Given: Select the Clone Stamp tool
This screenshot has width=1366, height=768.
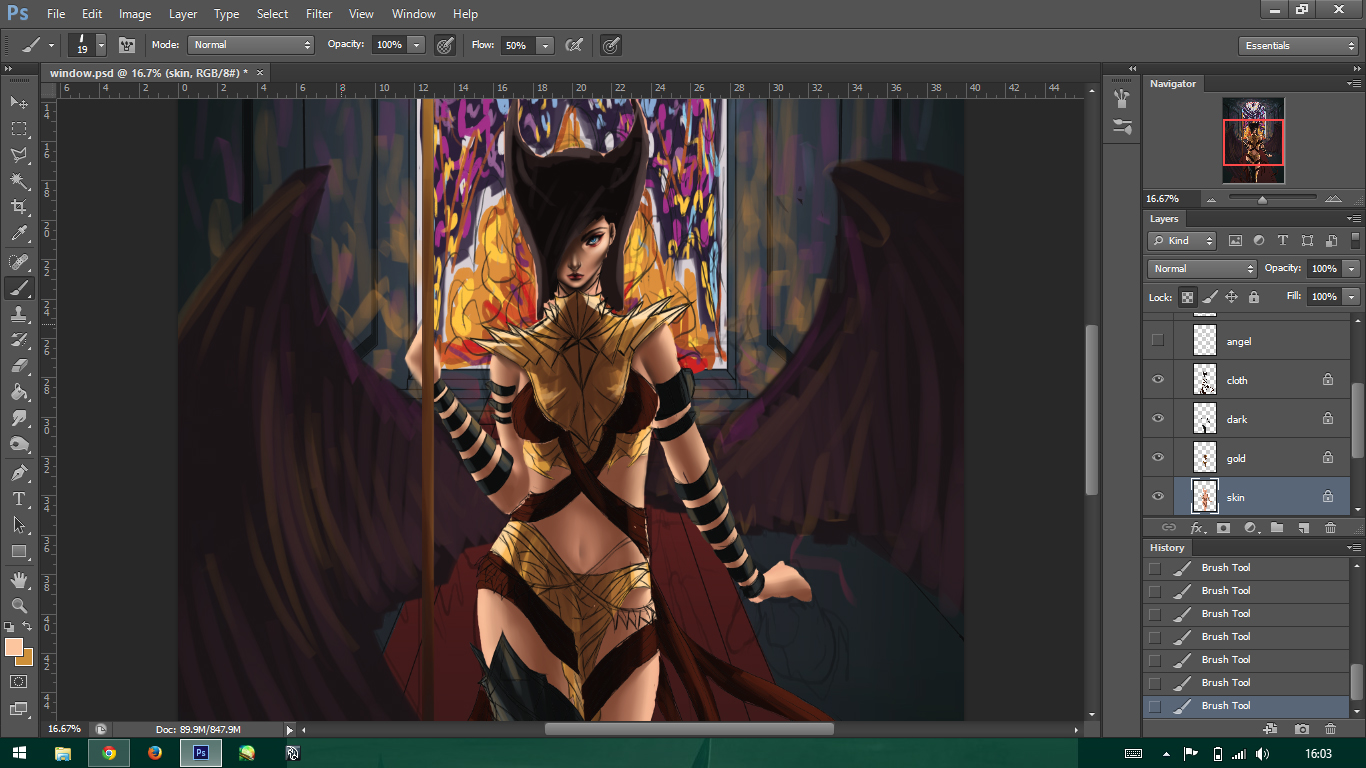Looking at the screenshot, I should [x=19, y=314].
